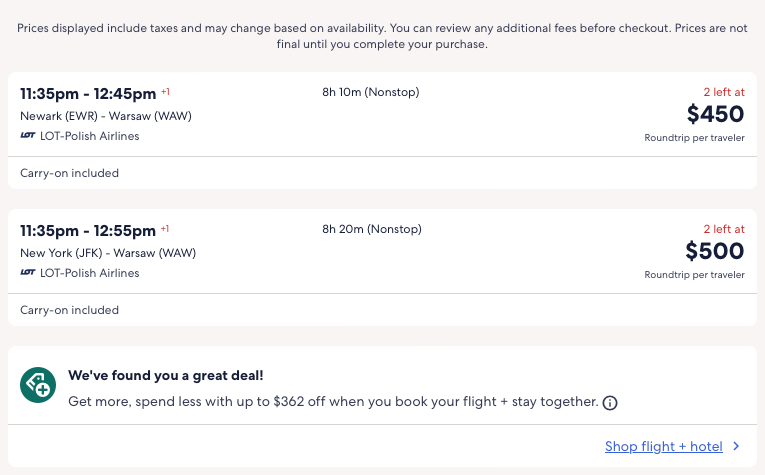Click the green deal tag icon

click(38, 385)
